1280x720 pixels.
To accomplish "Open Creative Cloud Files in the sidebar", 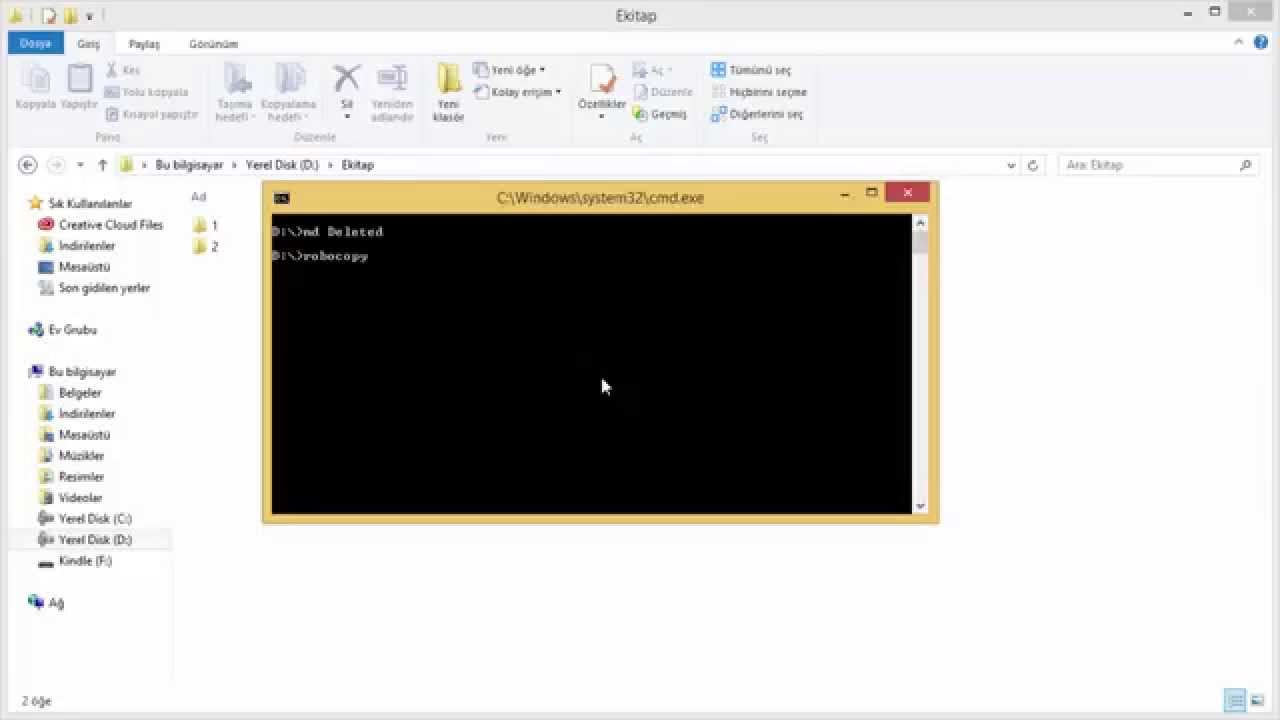I will [100, 225].
